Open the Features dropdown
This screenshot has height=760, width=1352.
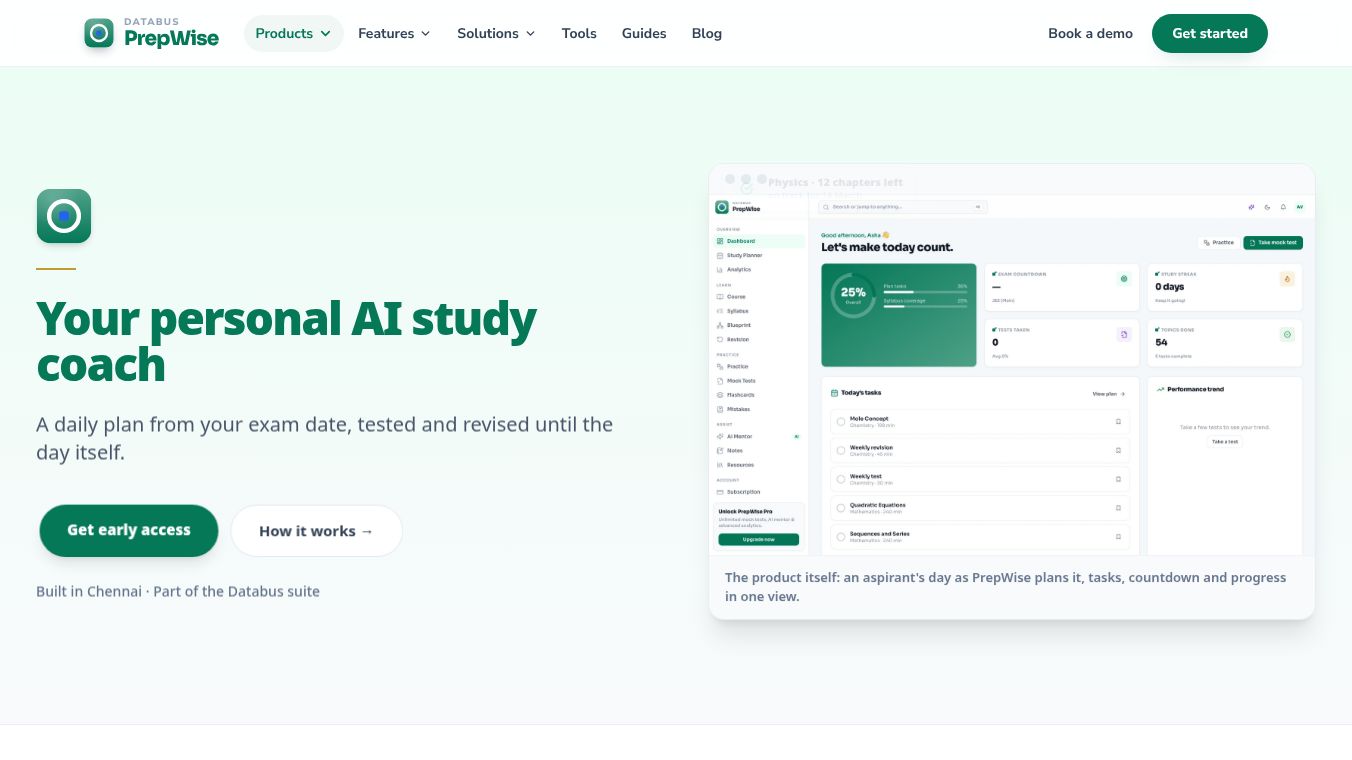click(394, 33)
